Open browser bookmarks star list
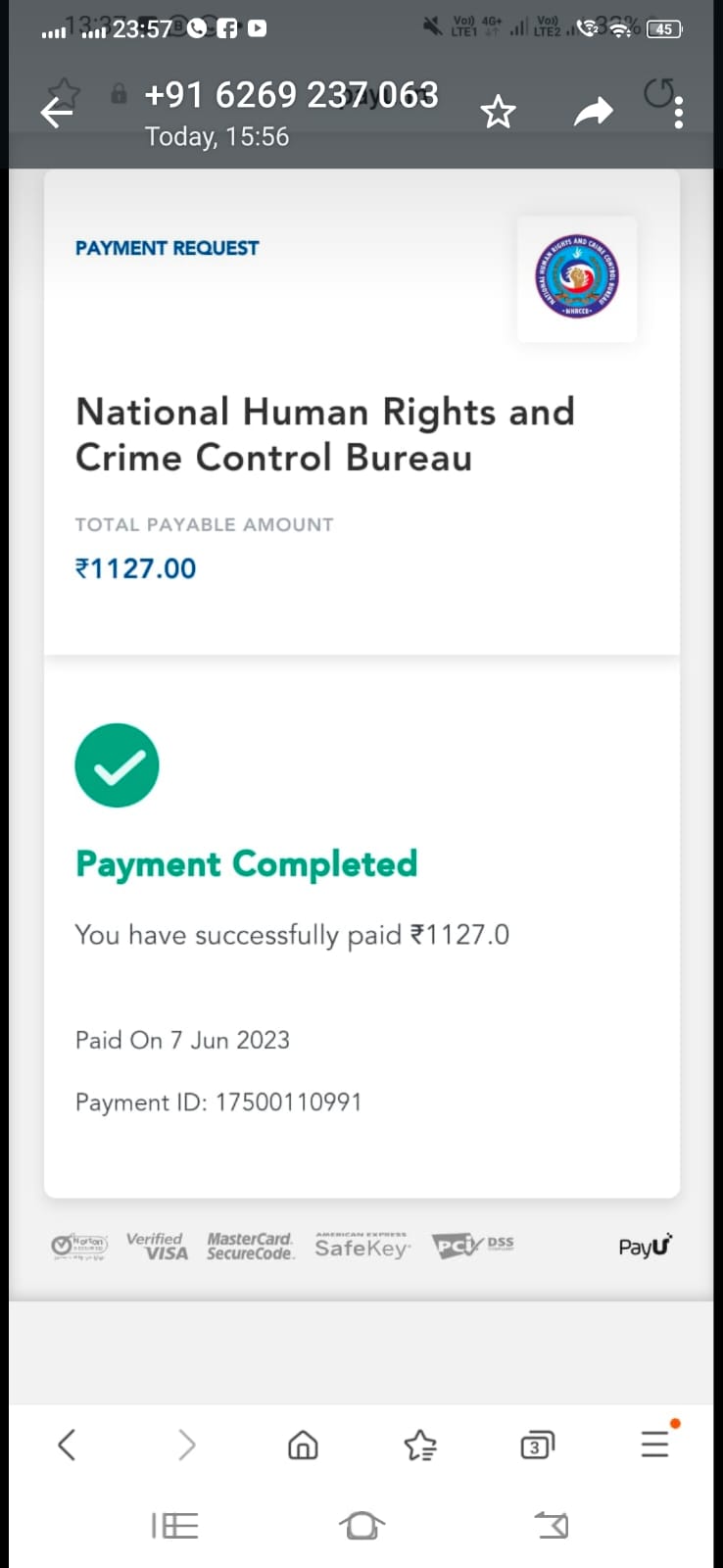The image size is (723, 1568). pyautogui.click(x=420, y=1445)
